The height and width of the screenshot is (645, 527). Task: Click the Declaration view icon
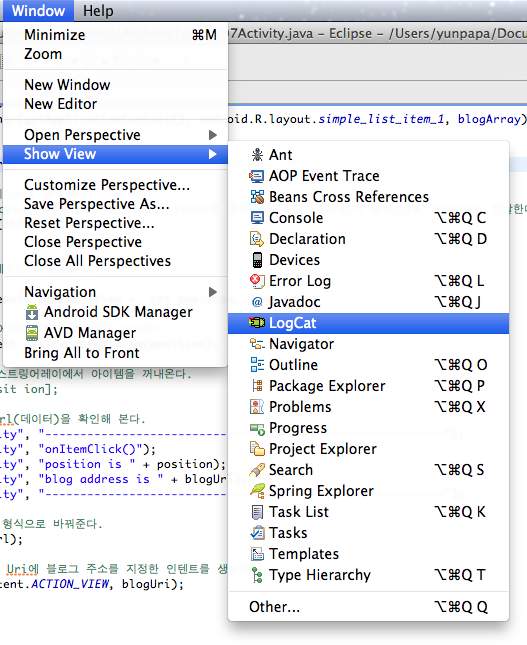click(x=257, y=239)
